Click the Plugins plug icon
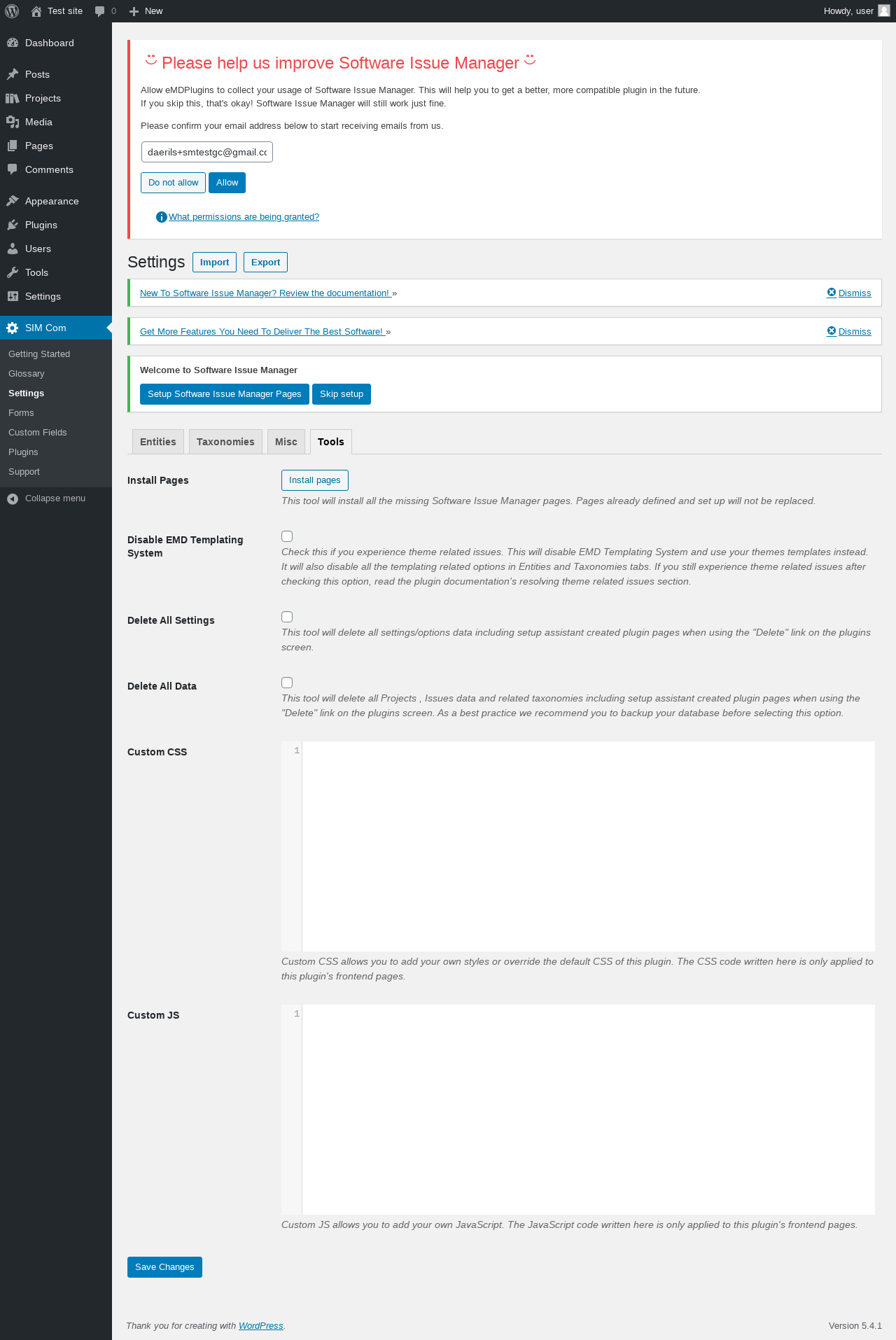The height and width of the screenshot is (1340, 896). coord(13,225)
